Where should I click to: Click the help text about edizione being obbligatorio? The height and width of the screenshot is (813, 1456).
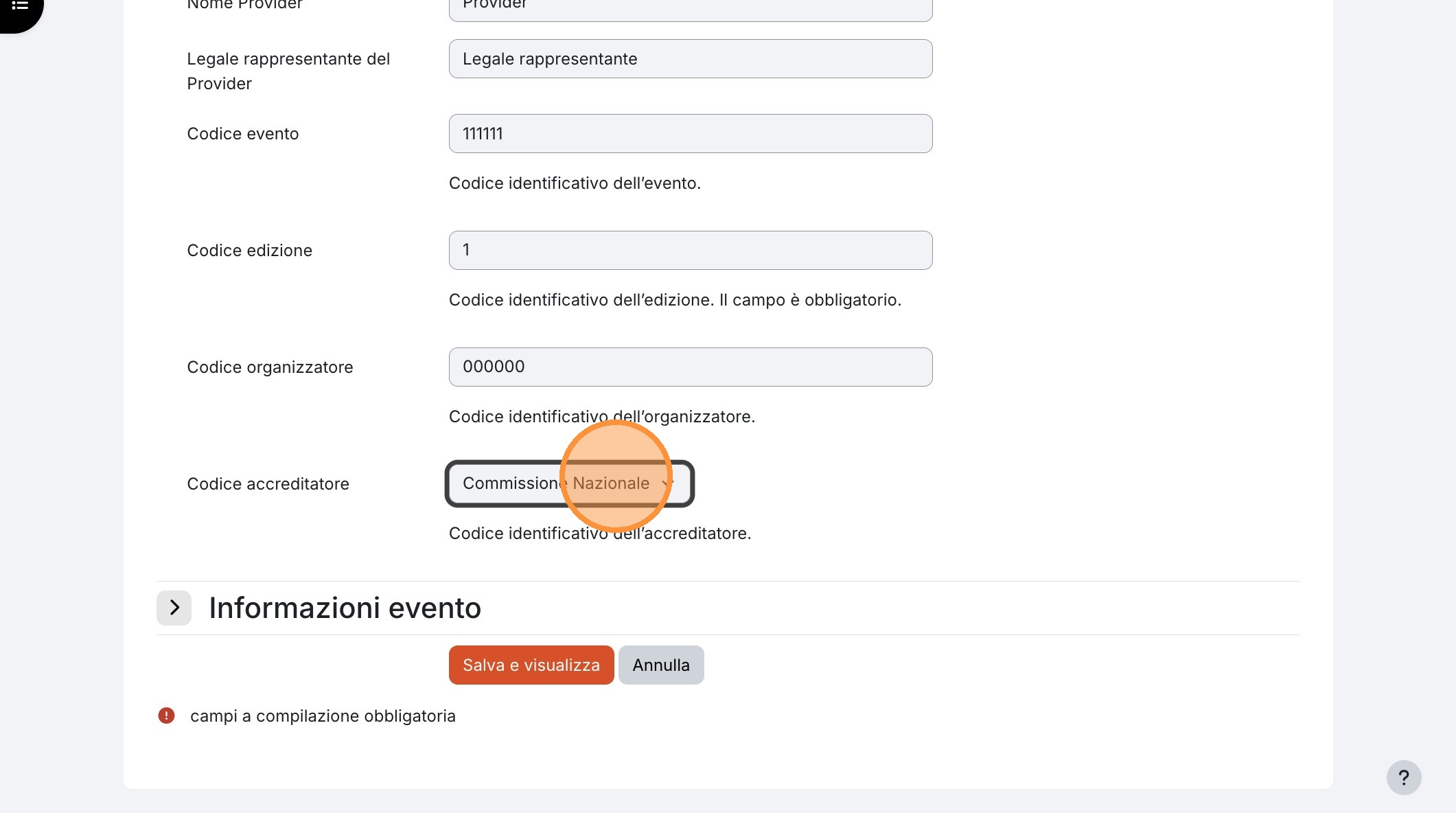pyautogui.click(x=675, y=300)
